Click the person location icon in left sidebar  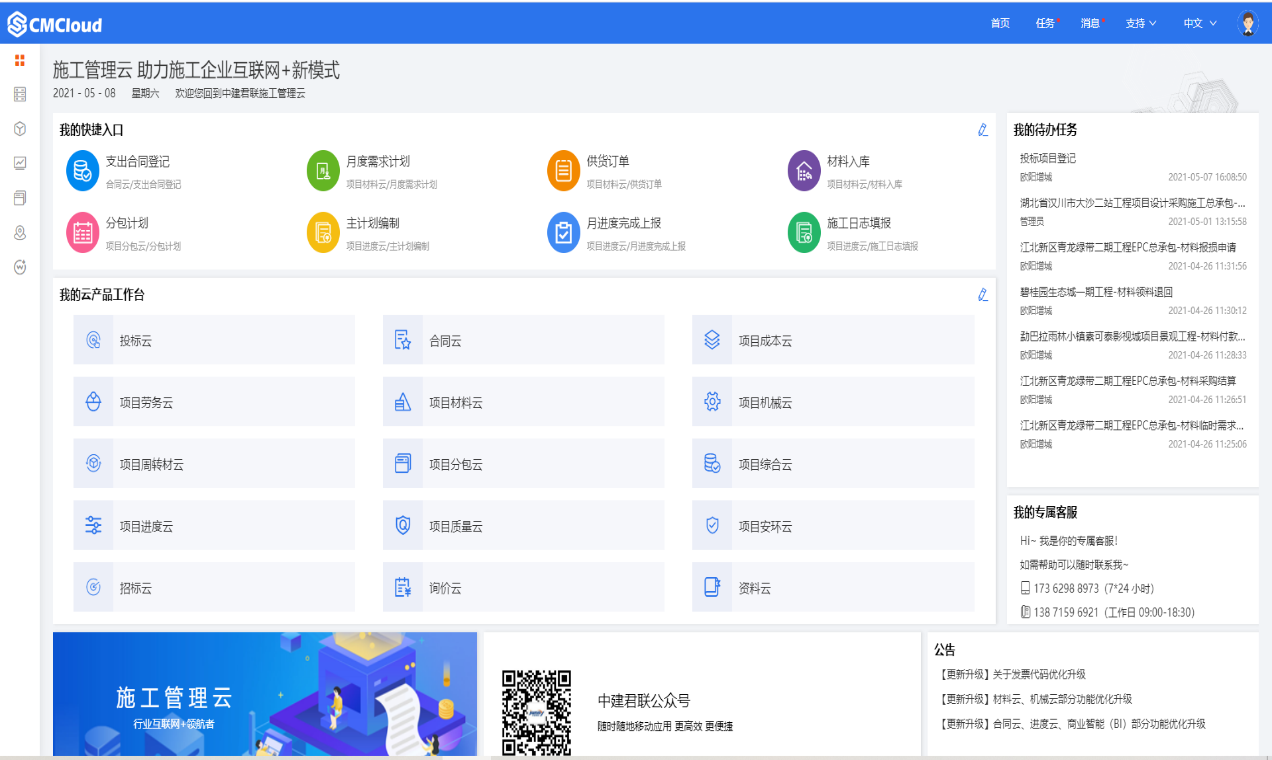(x=20, y=232)
